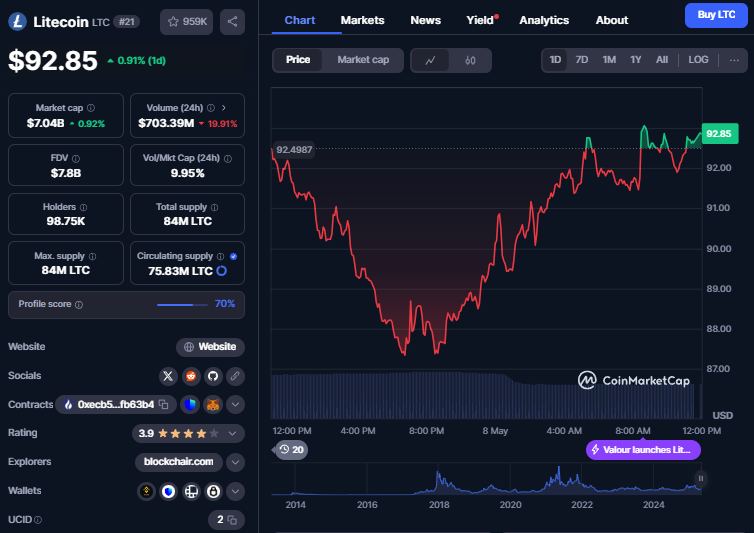Show UCID info icon

38,520
